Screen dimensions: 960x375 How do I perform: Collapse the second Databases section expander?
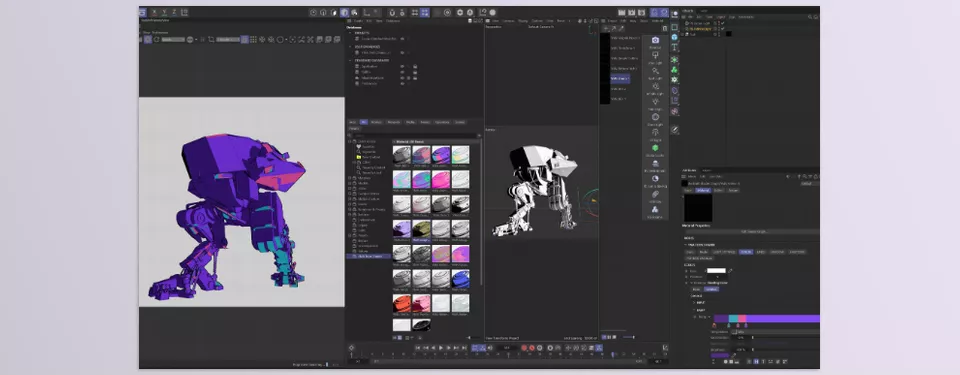350,47
